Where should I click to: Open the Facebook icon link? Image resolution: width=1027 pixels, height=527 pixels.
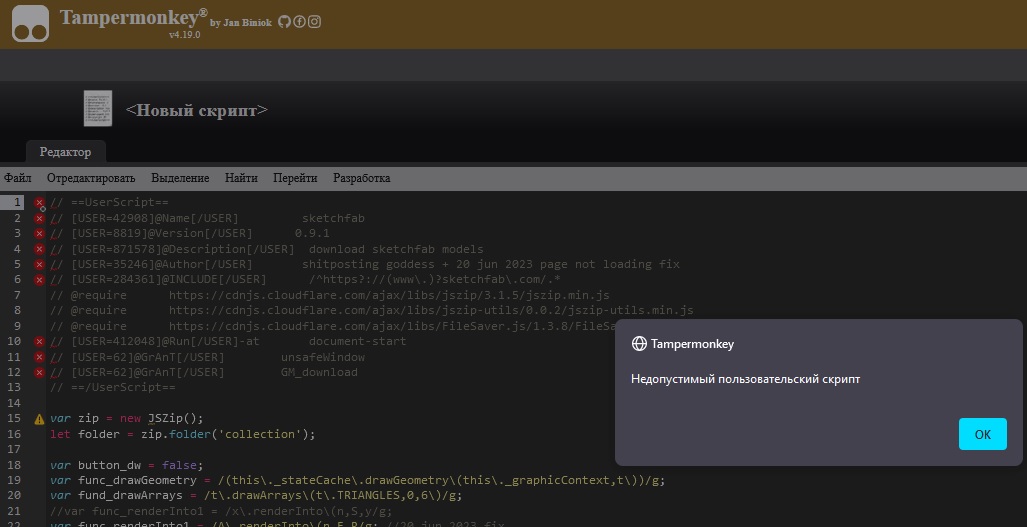tap(299, 22)
